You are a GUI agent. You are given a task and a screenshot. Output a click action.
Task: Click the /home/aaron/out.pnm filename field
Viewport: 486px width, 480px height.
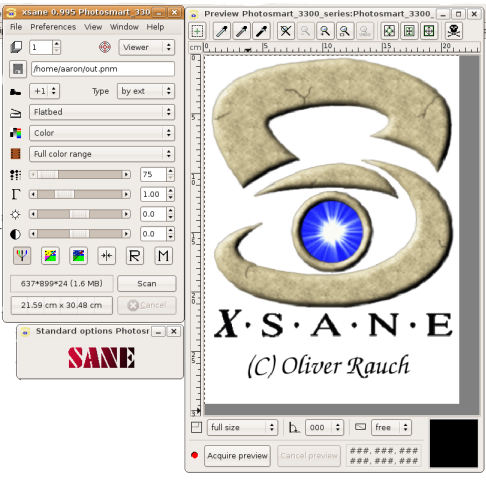103,69
